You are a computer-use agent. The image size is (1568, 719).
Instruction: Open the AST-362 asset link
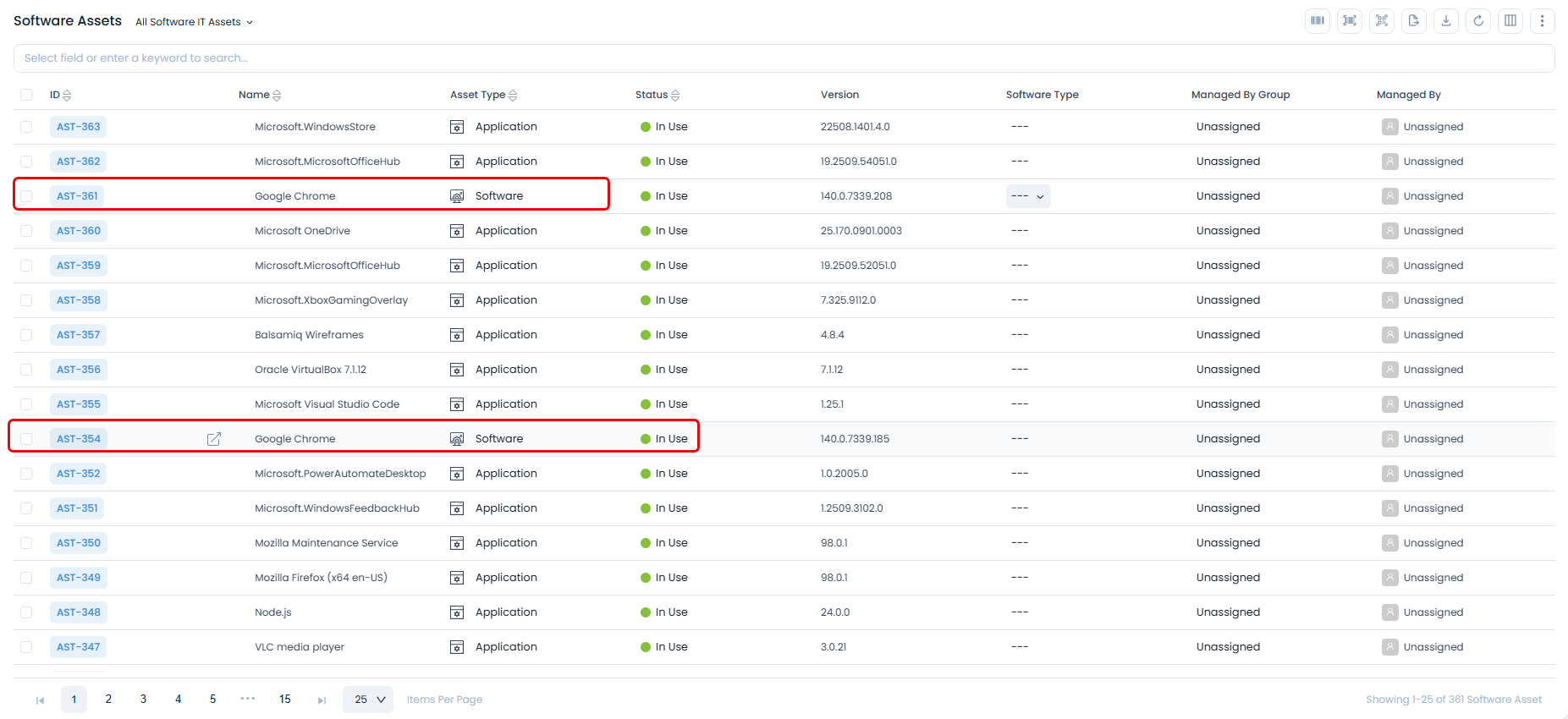[x=79, y=162]
